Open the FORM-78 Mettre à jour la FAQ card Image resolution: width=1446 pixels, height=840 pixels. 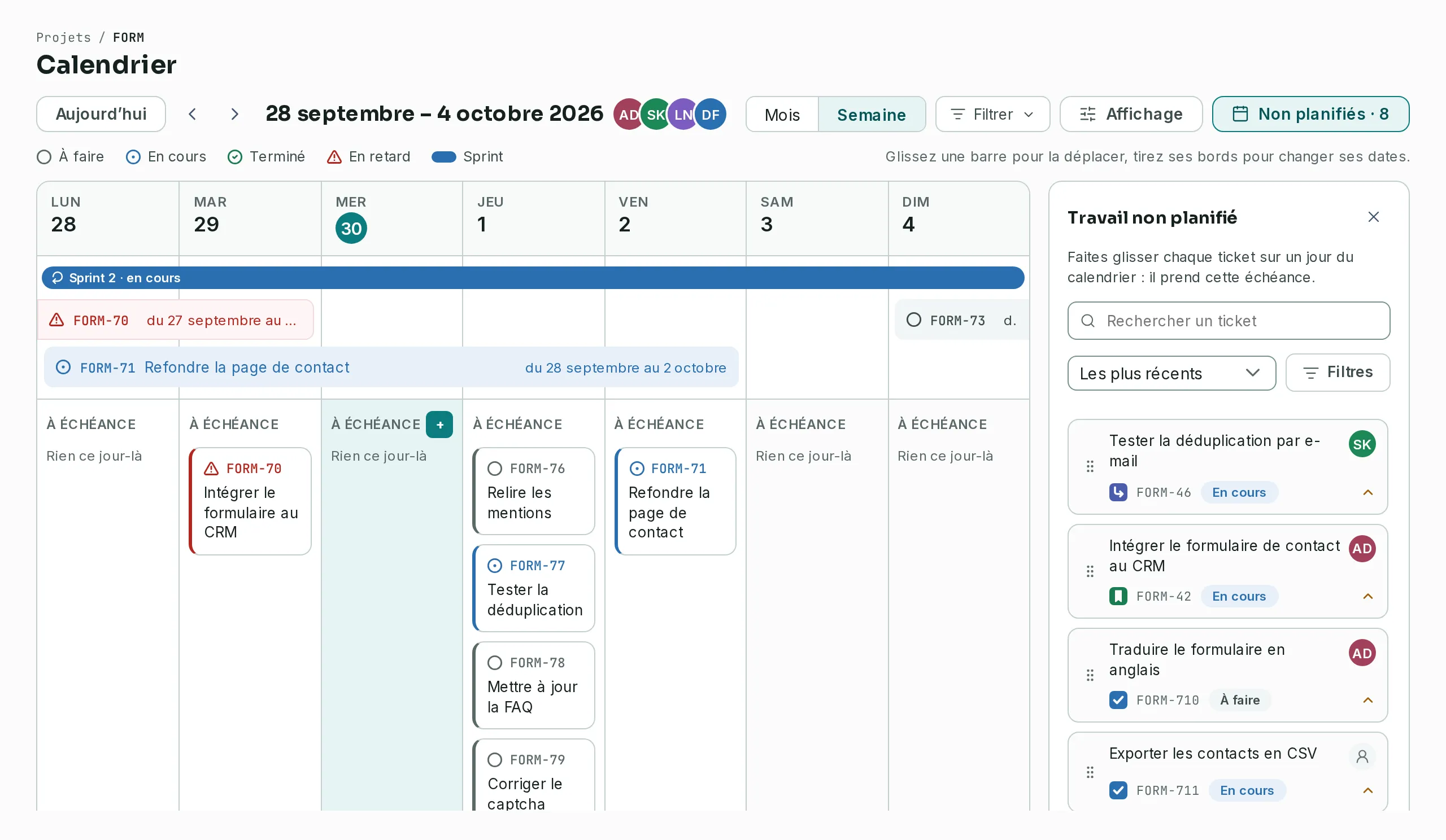(534, 685)
